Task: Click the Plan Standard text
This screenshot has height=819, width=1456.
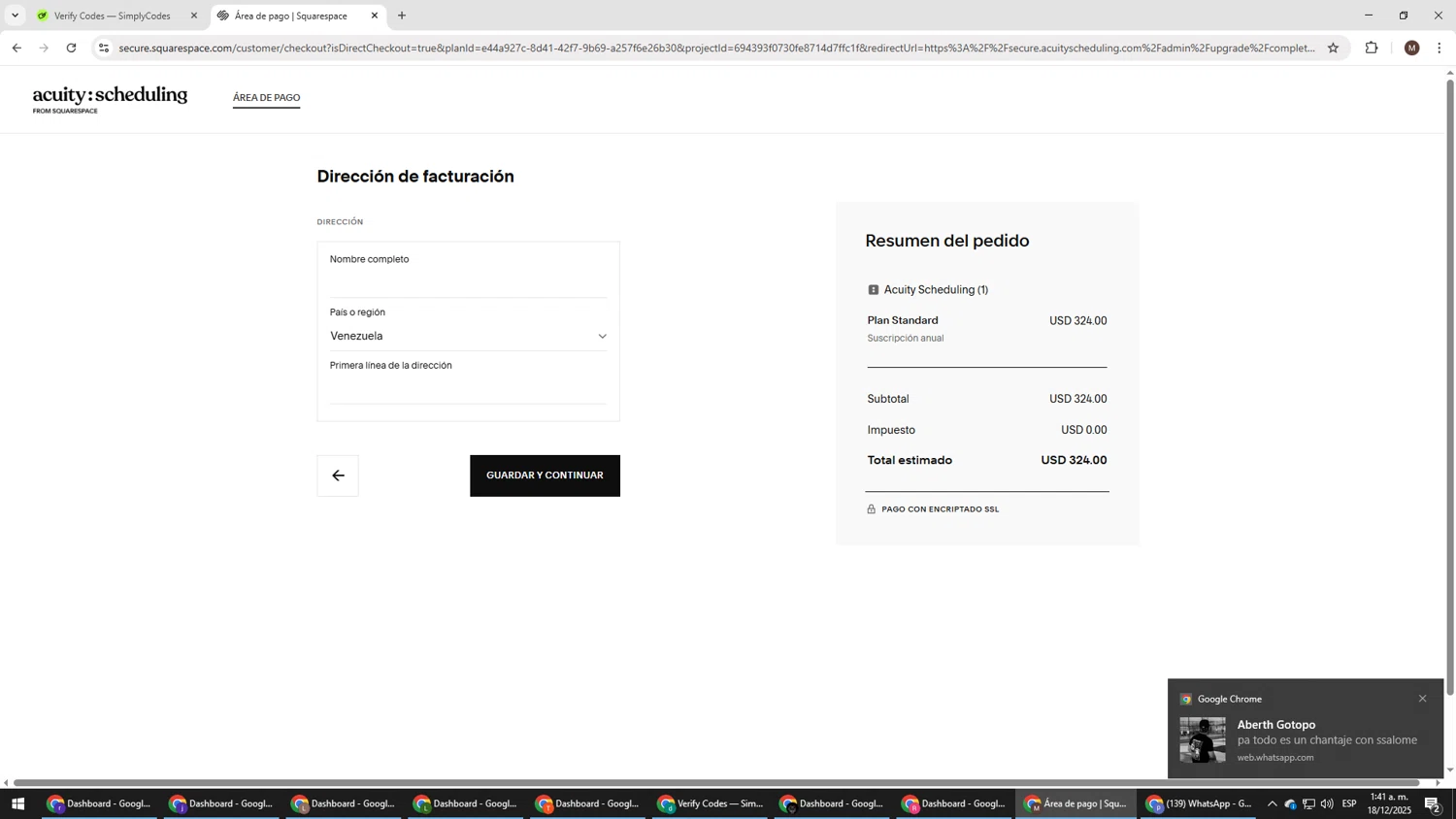Action: pyautogui.click(x=903, y=320)
